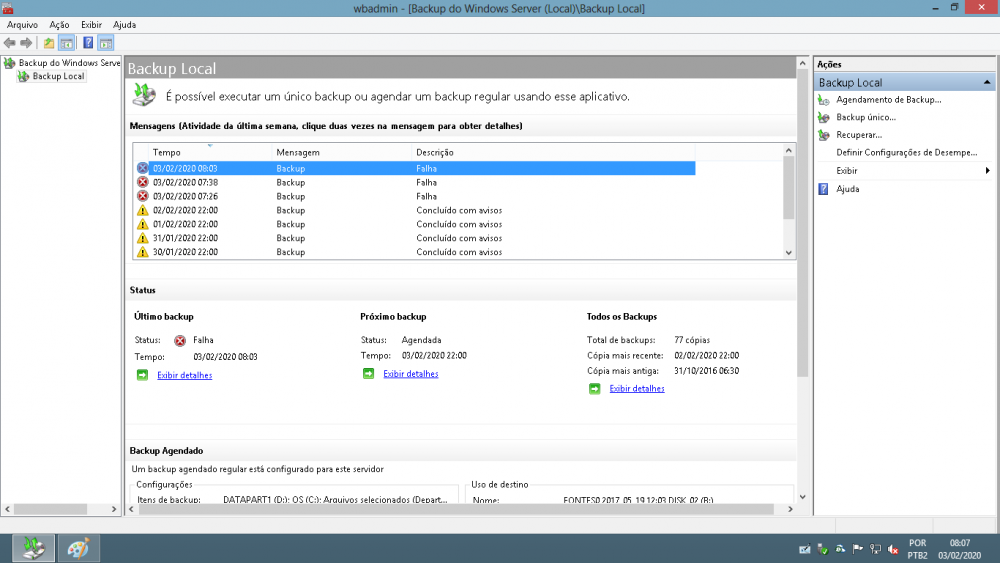
Task: Collapse the Backup Local actions section
Action: [x=987, y=82]
